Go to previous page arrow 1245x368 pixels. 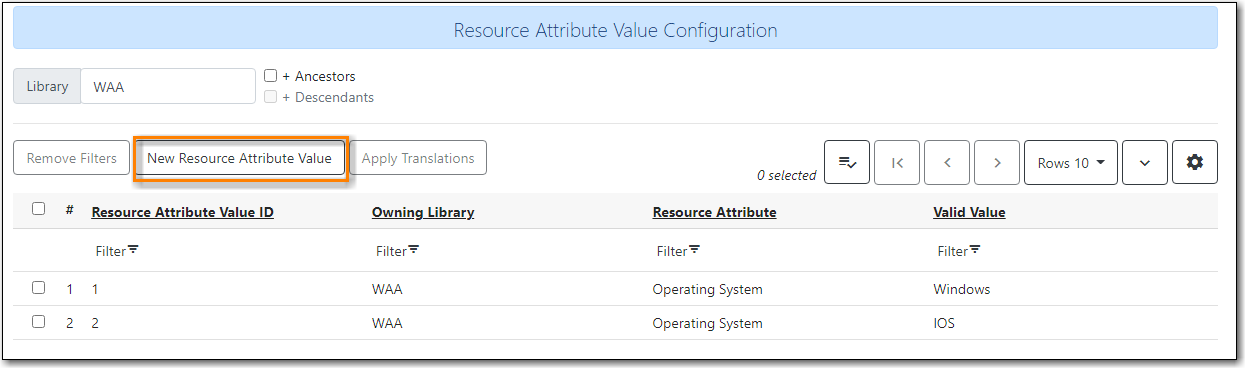(x=947, y=163)
